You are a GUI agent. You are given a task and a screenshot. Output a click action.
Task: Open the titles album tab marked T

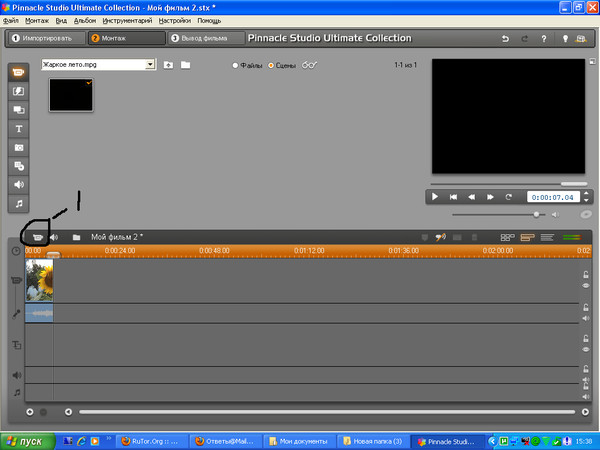tap(18, 129)
